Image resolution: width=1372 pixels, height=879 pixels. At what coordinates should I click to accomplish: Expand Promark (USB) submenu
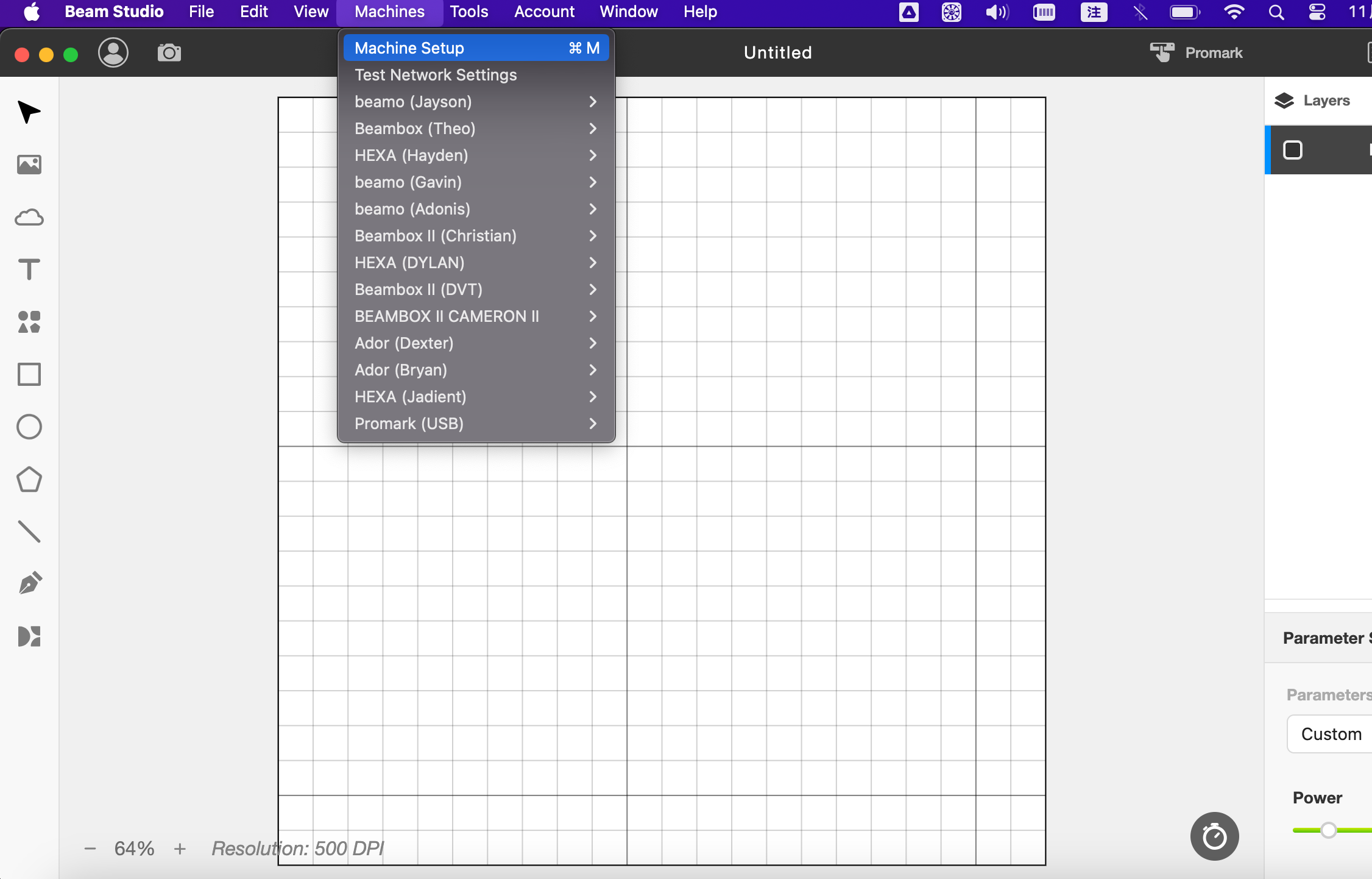(x=476, y=424)
